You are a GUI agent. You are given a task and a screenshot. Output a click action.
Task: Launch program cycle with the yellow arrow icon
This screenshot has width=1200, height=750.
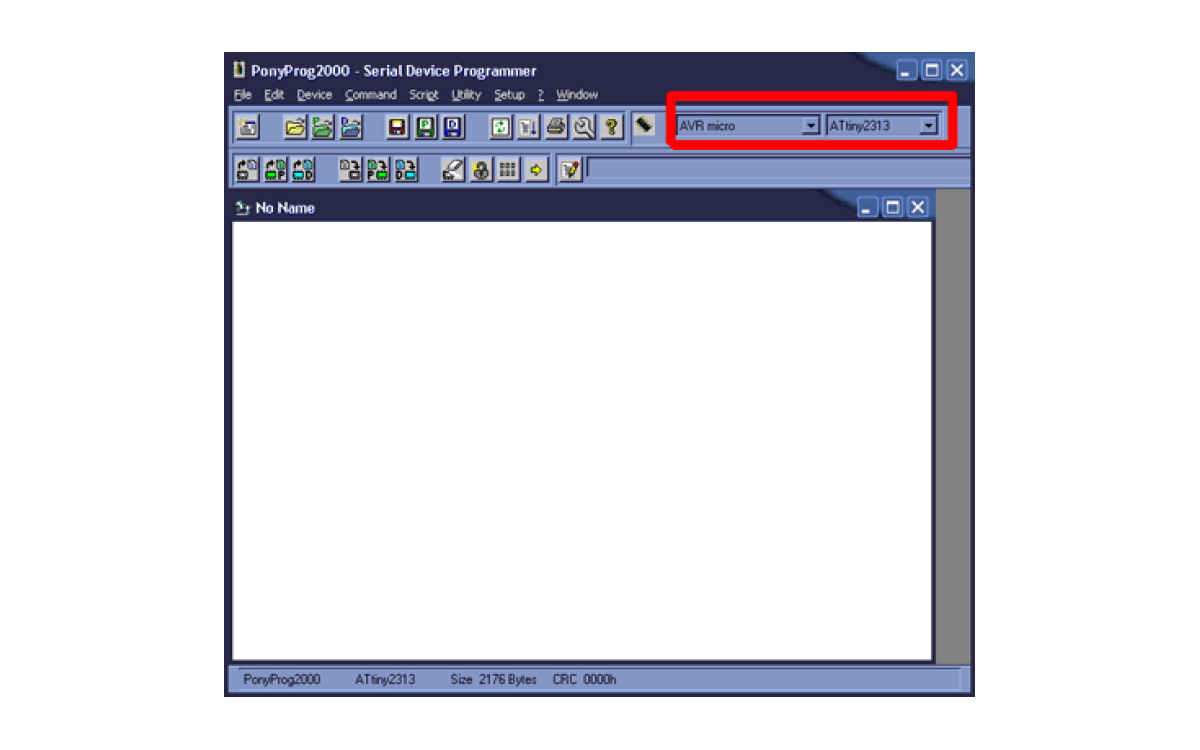pyautogui.click(x=536, y=170)
